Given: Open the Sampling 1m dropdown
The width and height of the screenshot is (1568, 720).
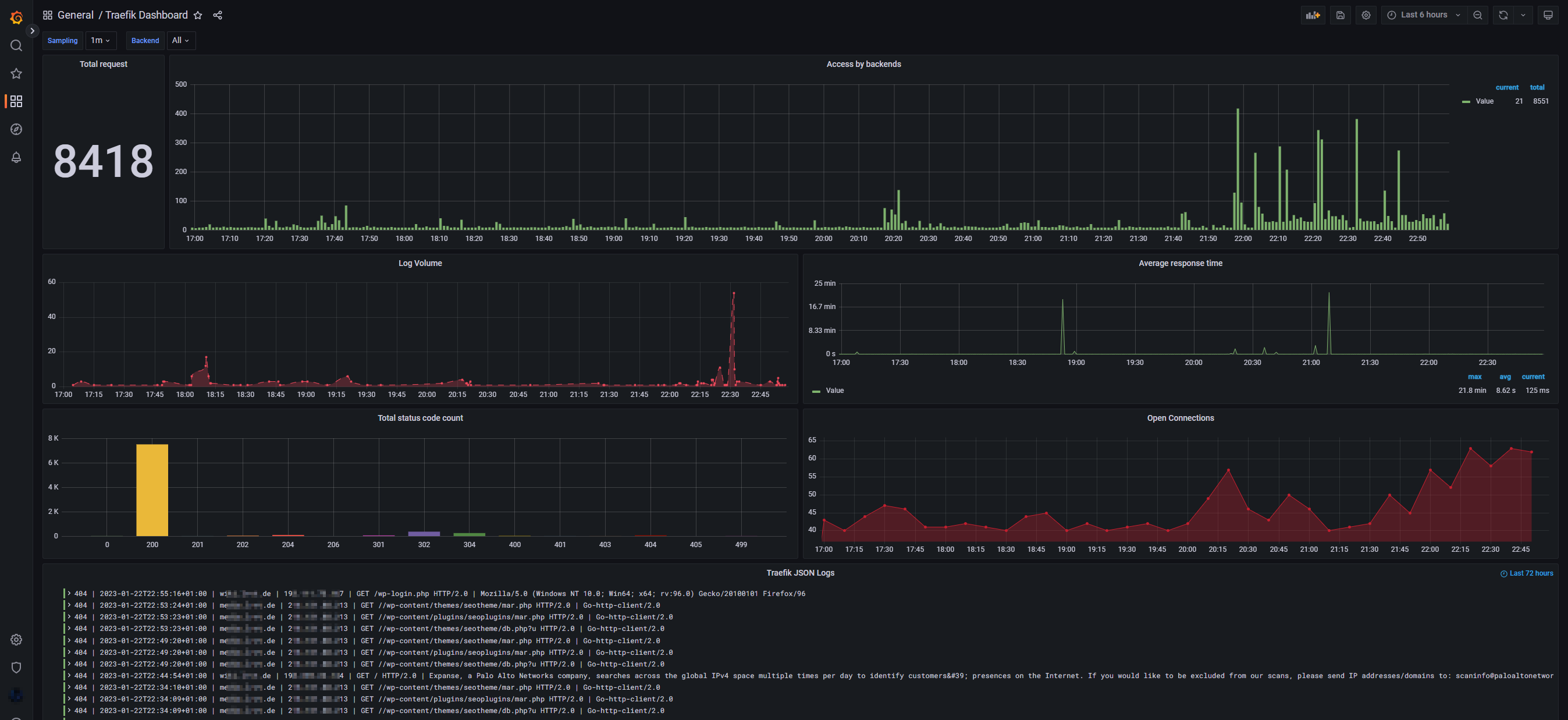Looking at the screenshot, I should point(100,40).
